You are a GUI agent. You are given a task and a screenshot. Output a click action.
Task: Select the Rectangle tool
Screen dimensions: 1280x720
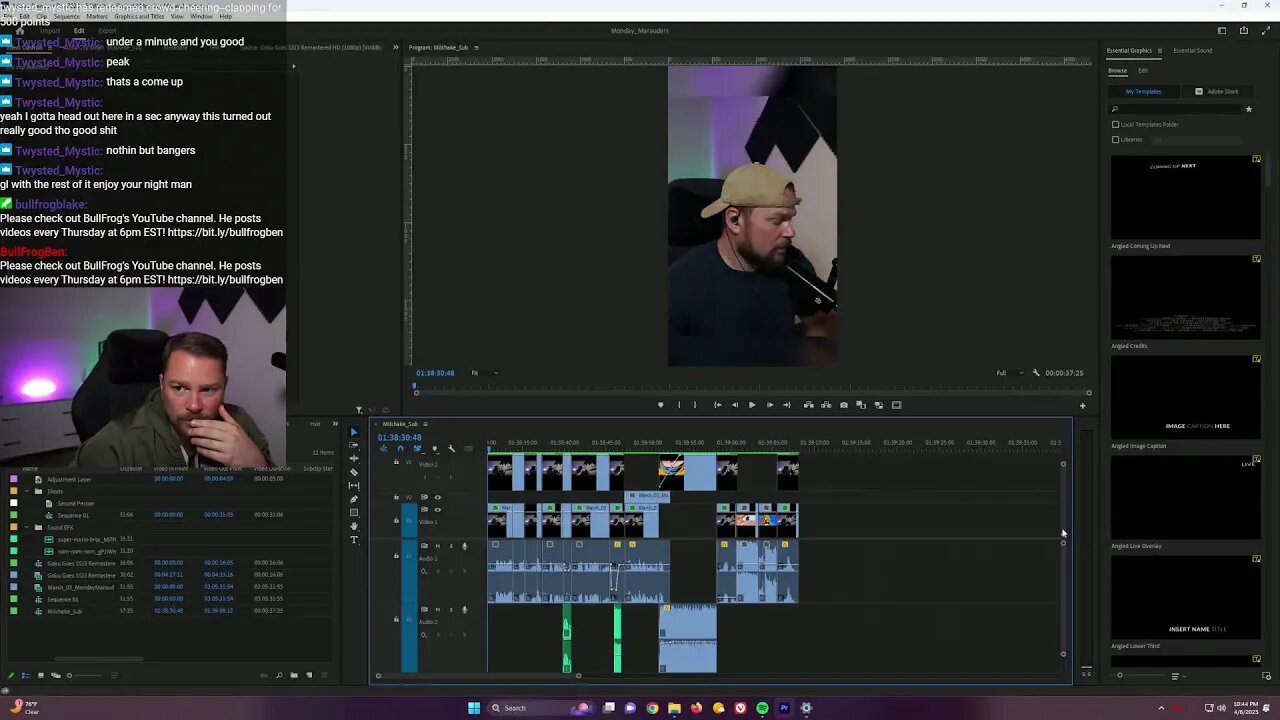(353, 513)
